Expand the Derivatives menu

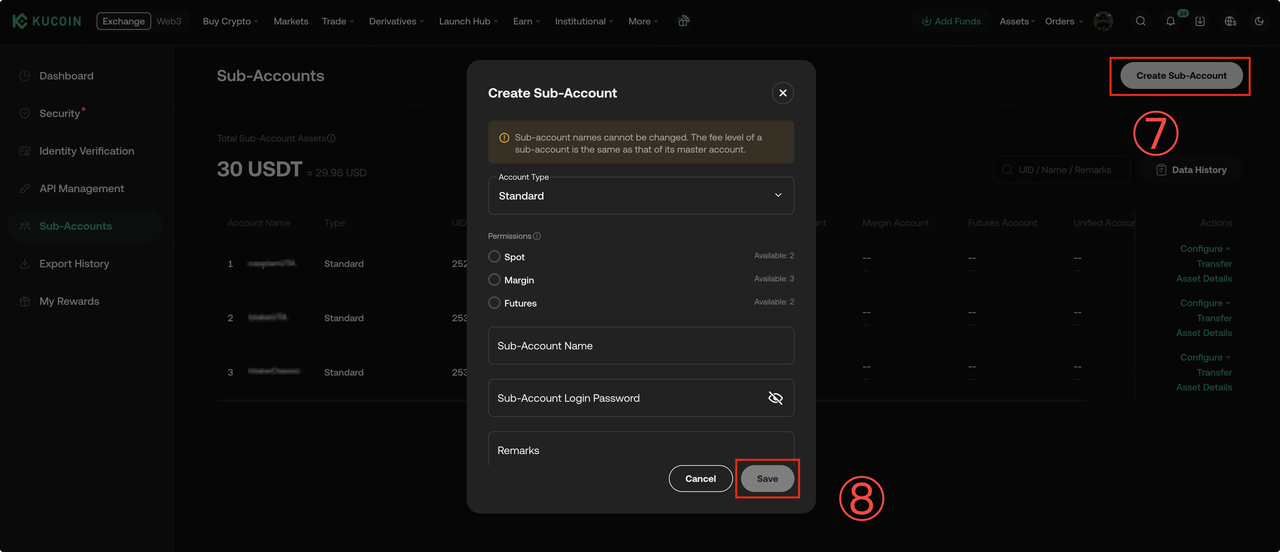click(395, 21)
